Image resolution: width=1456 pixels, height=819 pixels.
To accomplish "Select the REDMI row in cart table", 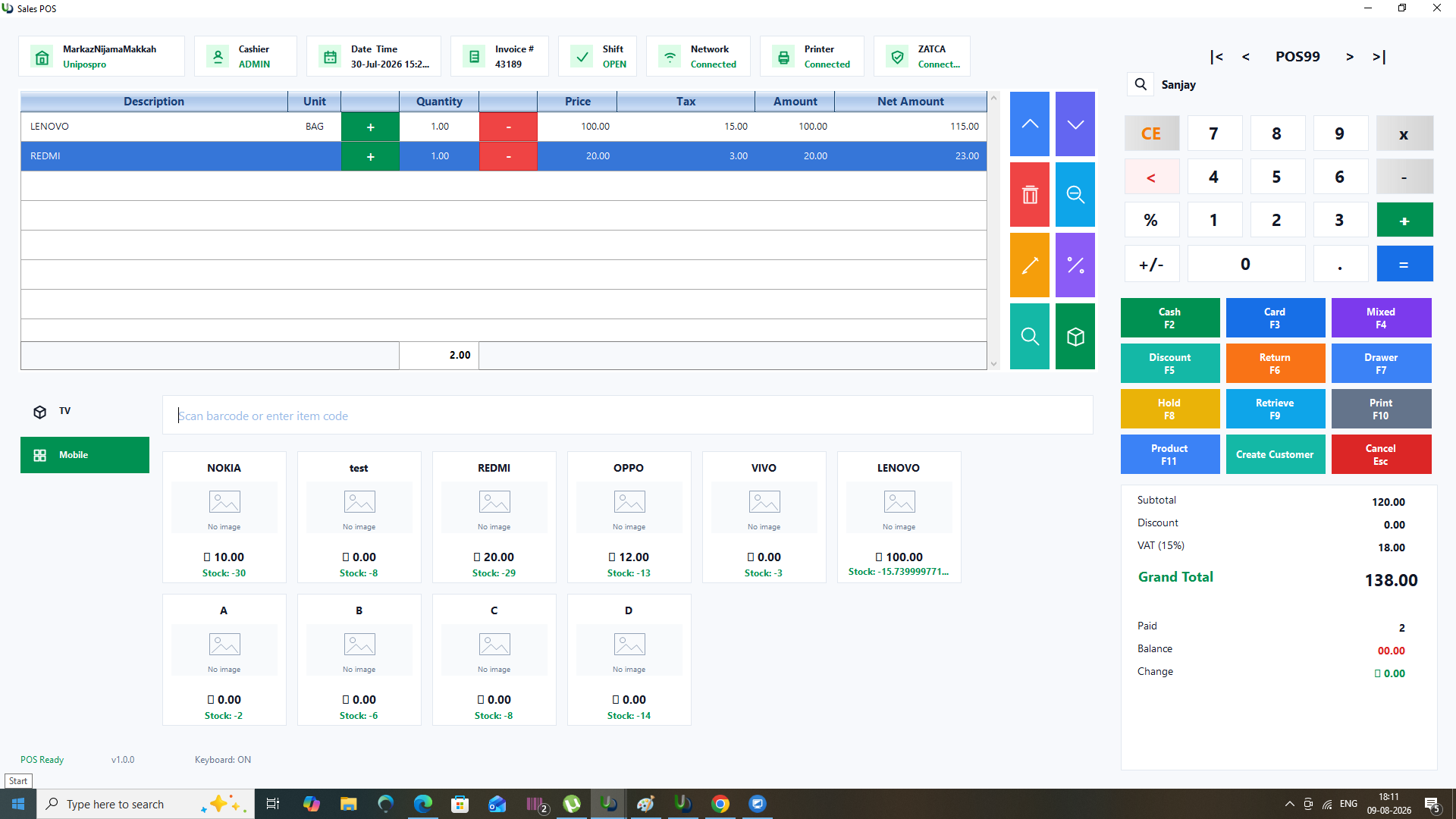I will click(504, 156).
